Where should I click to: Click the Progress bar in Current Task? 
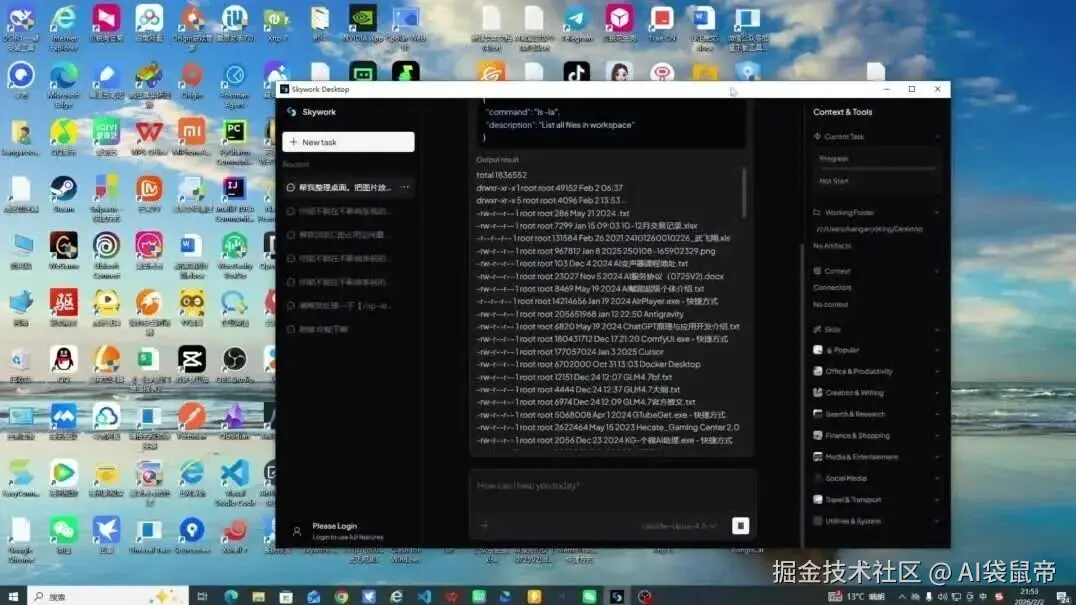[877, 168]
